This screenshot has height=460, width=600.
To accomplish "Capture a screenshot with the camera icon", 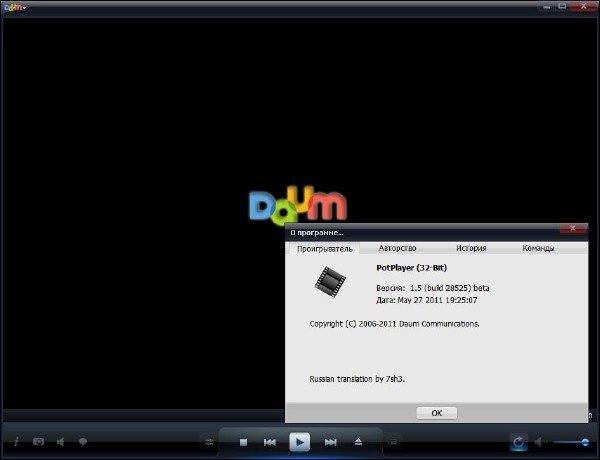I will (x=39, y=441).
